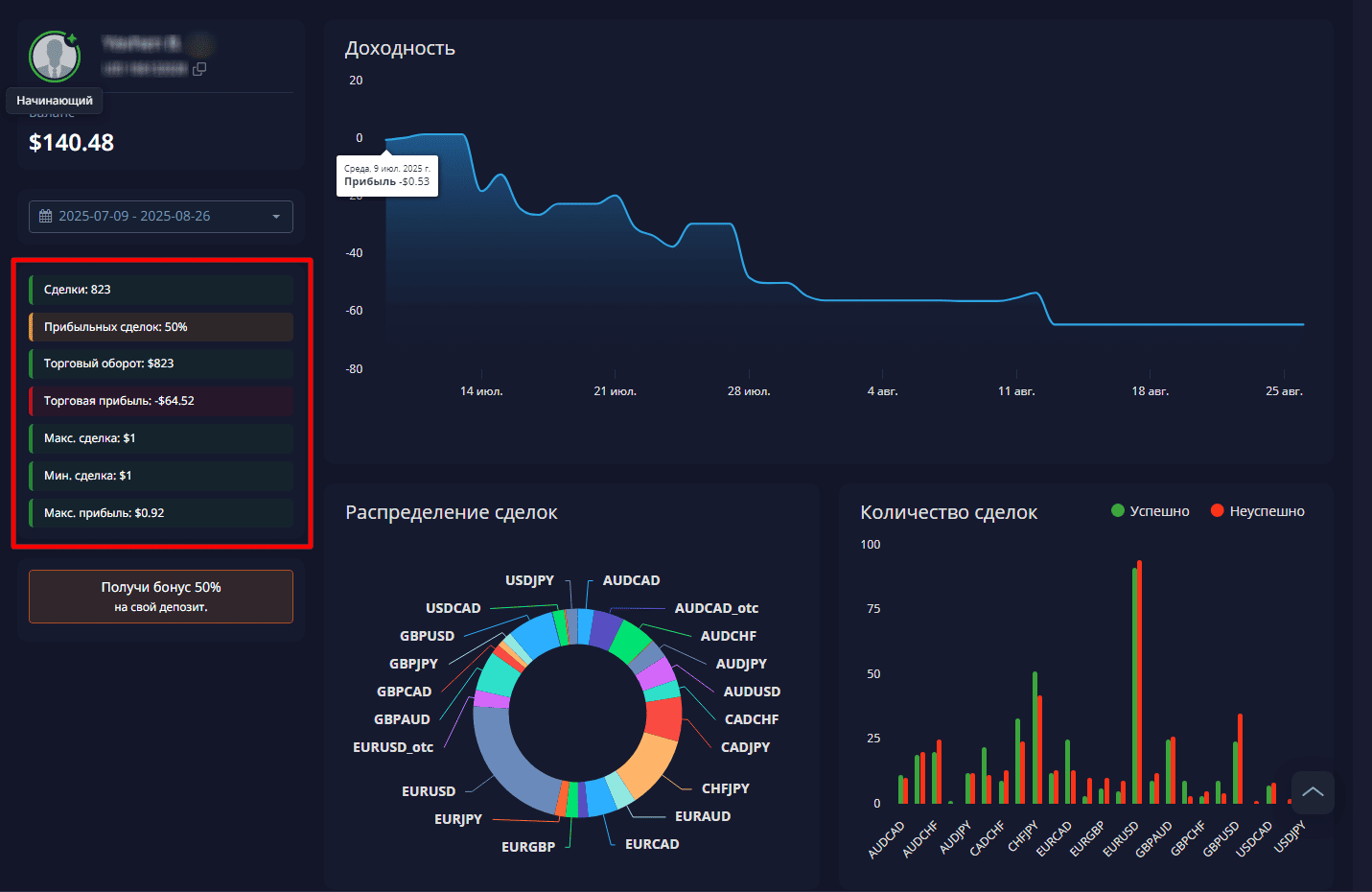1372x892 pixels.
Task: Click the EURUSD_otc label in donut chart
Action: pyautogui.click(x=393, y=747)
